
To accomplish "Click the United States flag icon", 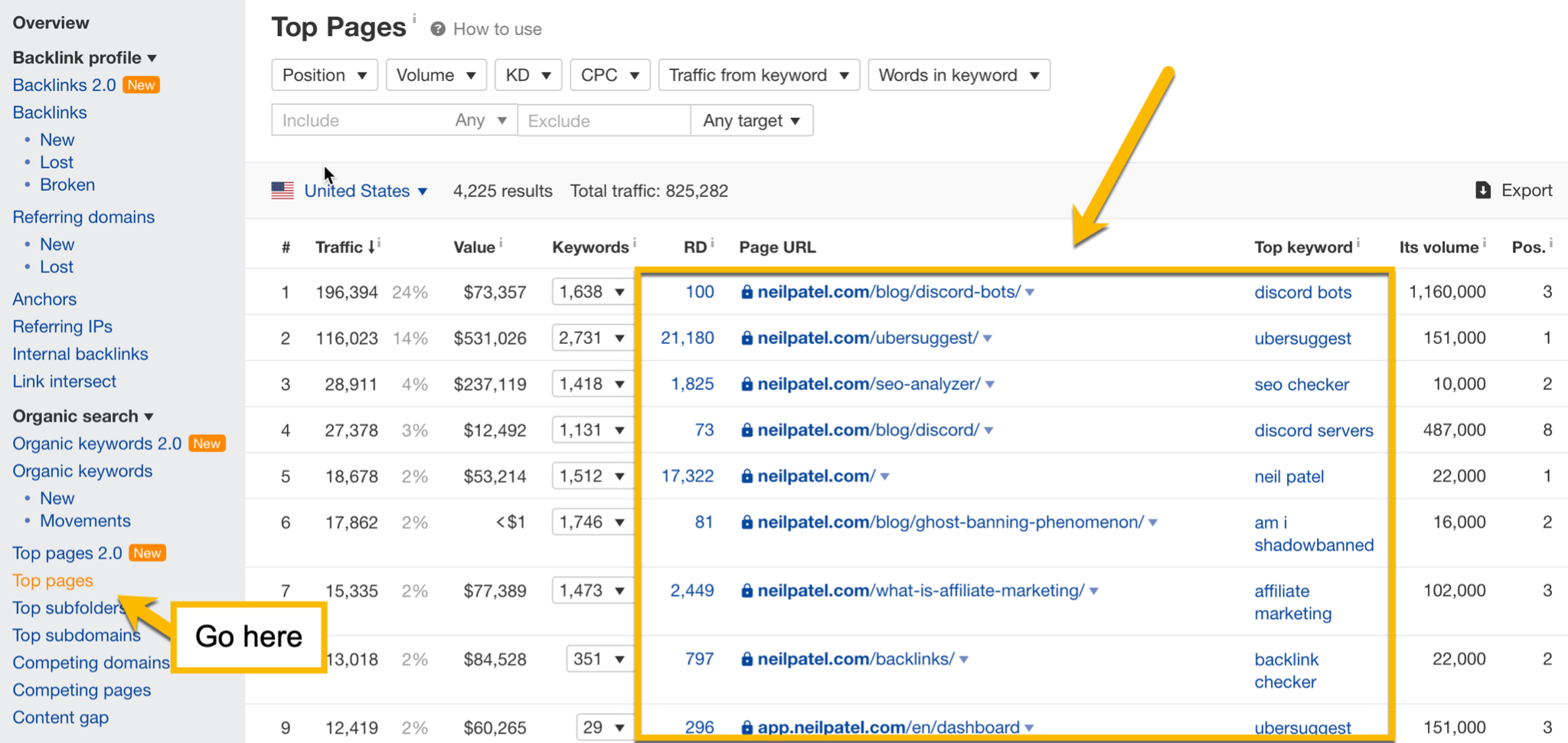I will coord(283,190).
